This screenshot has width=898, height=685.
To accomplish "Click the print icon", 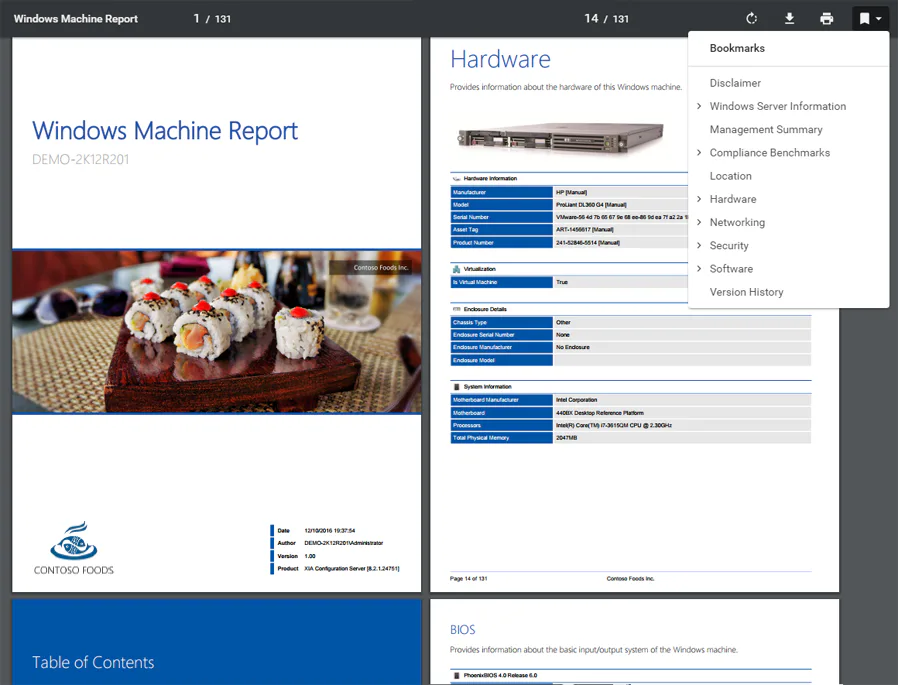I will [826, 19].
